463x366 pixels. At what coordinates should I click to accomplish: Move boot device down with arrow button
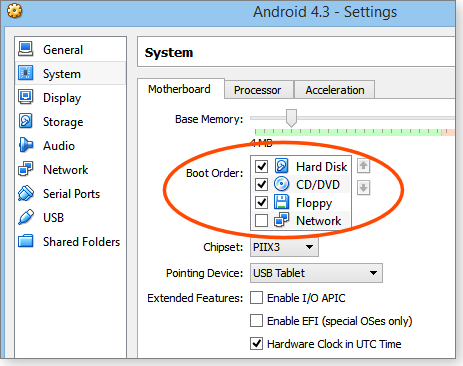tap(363, 188)
